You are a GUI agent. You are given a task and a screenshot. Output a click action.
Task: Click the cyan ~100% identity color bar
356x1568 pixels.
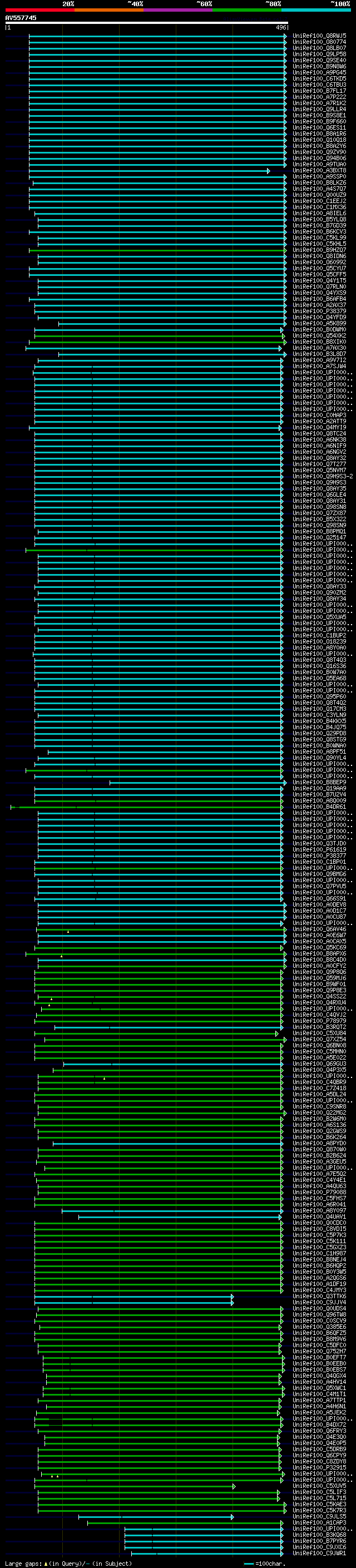click(x=316, y=10)
